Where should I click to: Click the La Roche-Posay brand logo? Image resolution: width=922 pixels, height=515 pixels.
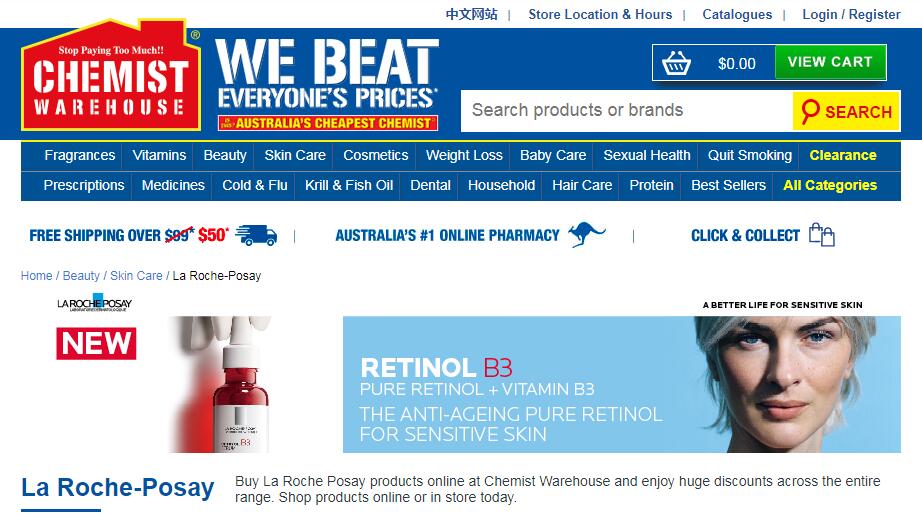click(x=95, y=303)
